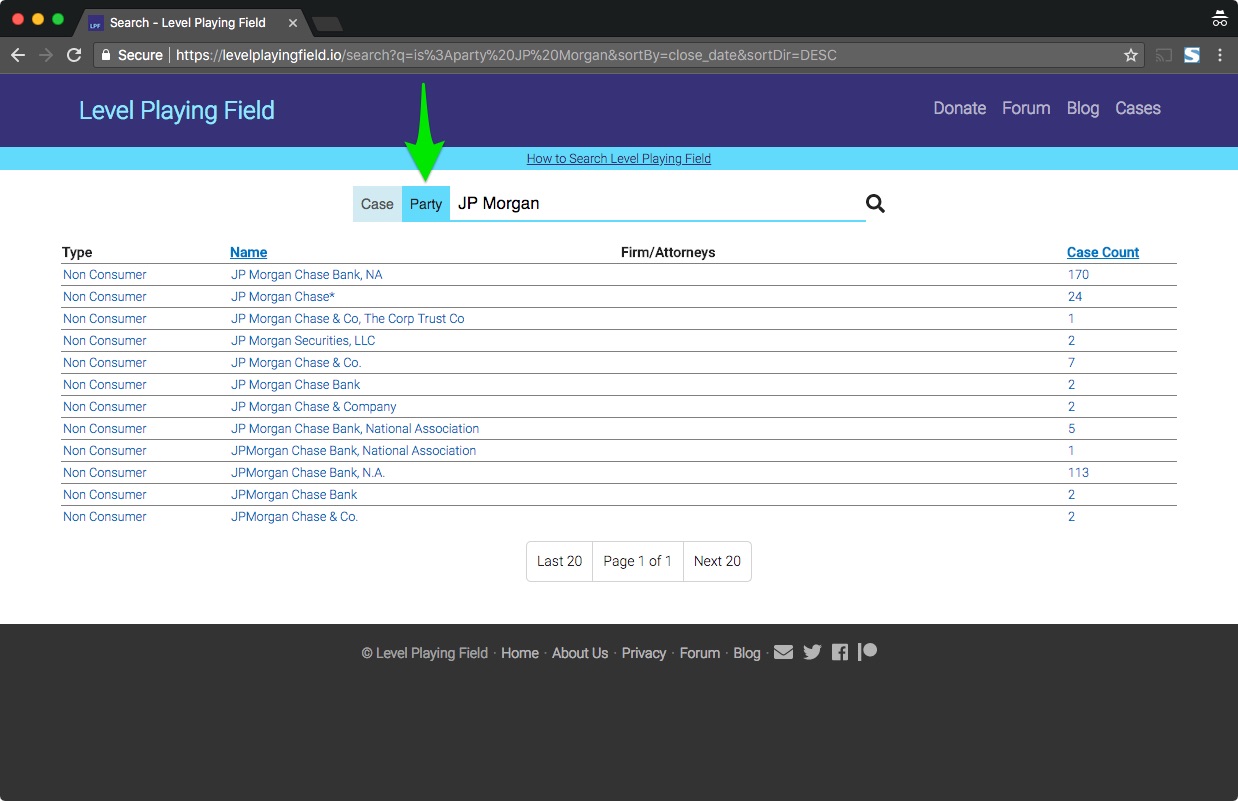Open the email envelope icon in the footer
The width and height of the screenshot is (1238, 801).
784,652
